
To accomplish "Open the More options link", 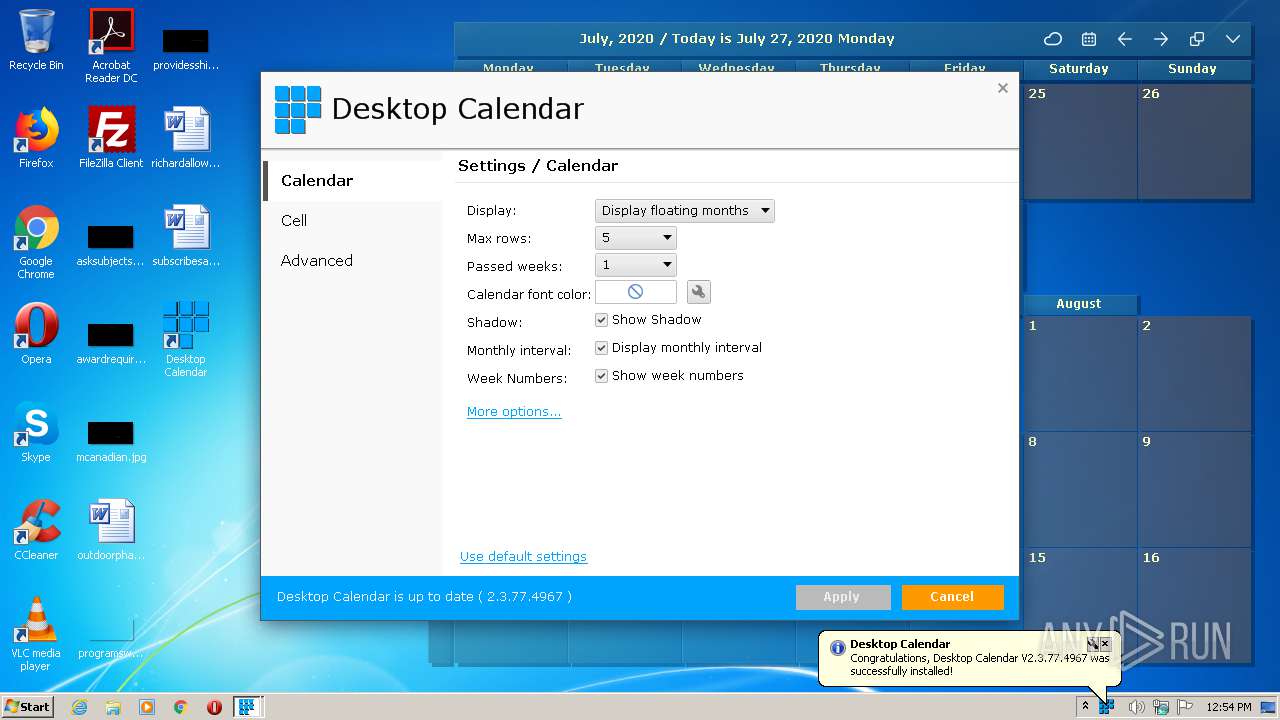I will tap(514, 412).
